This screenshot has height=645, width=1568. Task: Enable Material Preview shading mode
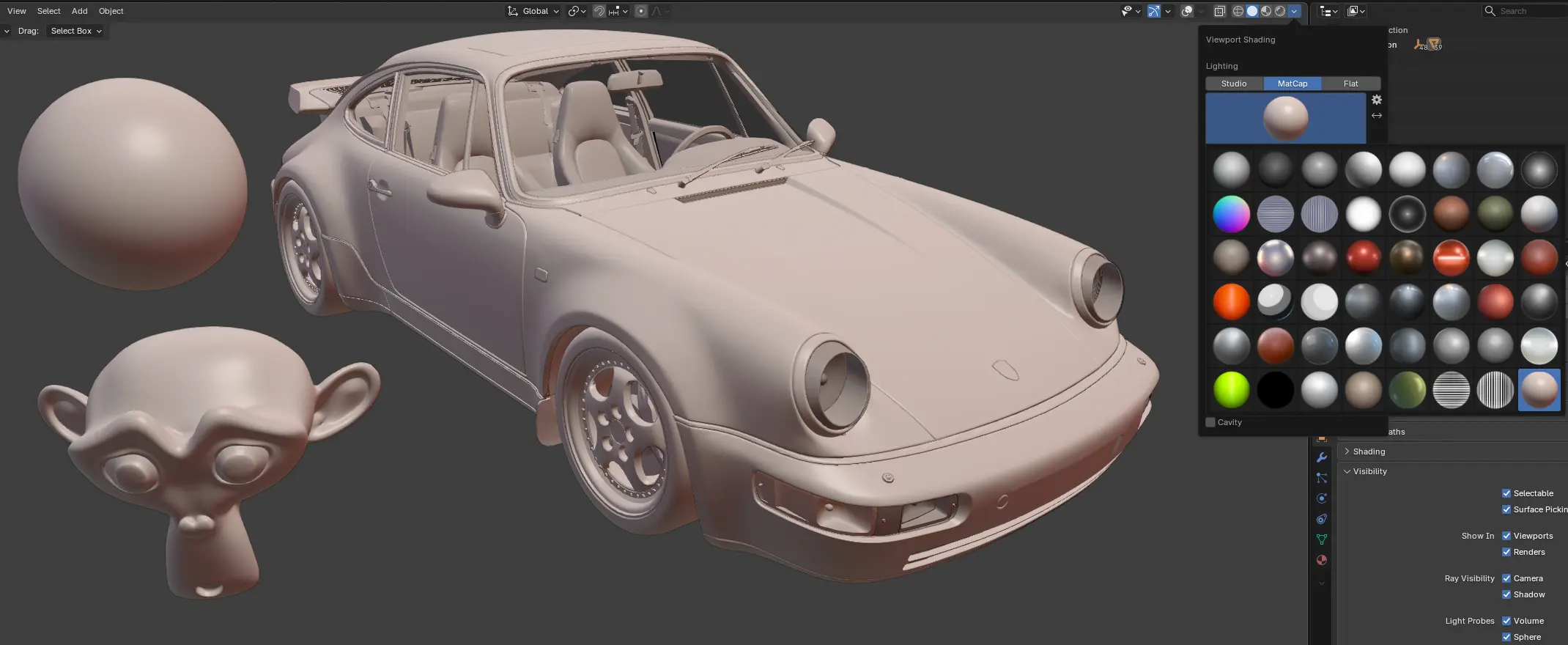(x=1266, y=11)
